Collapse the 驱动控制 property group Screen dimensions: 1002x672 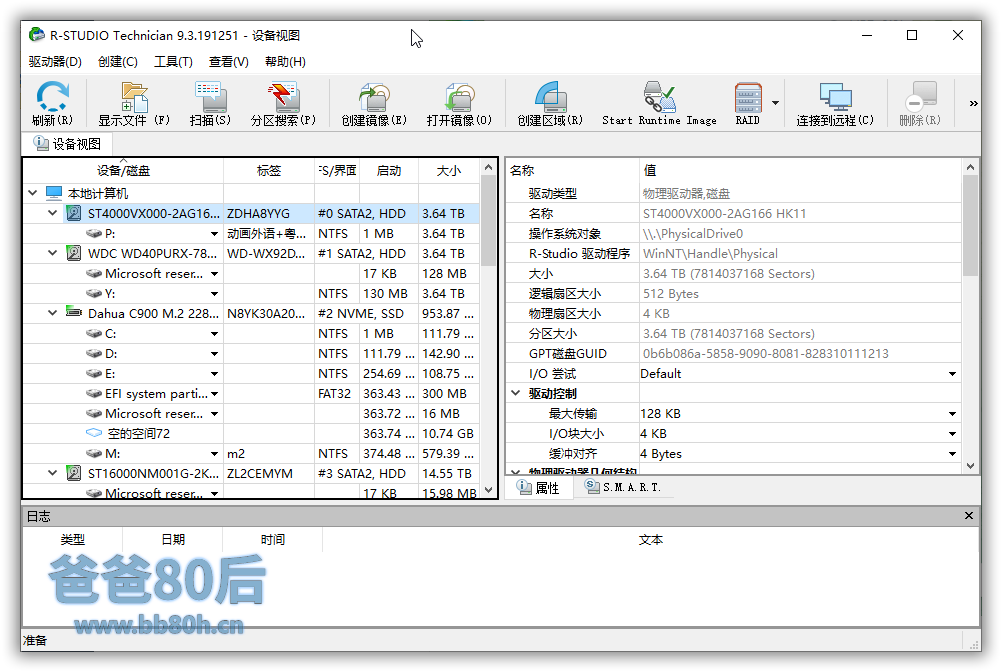(516, 393)
